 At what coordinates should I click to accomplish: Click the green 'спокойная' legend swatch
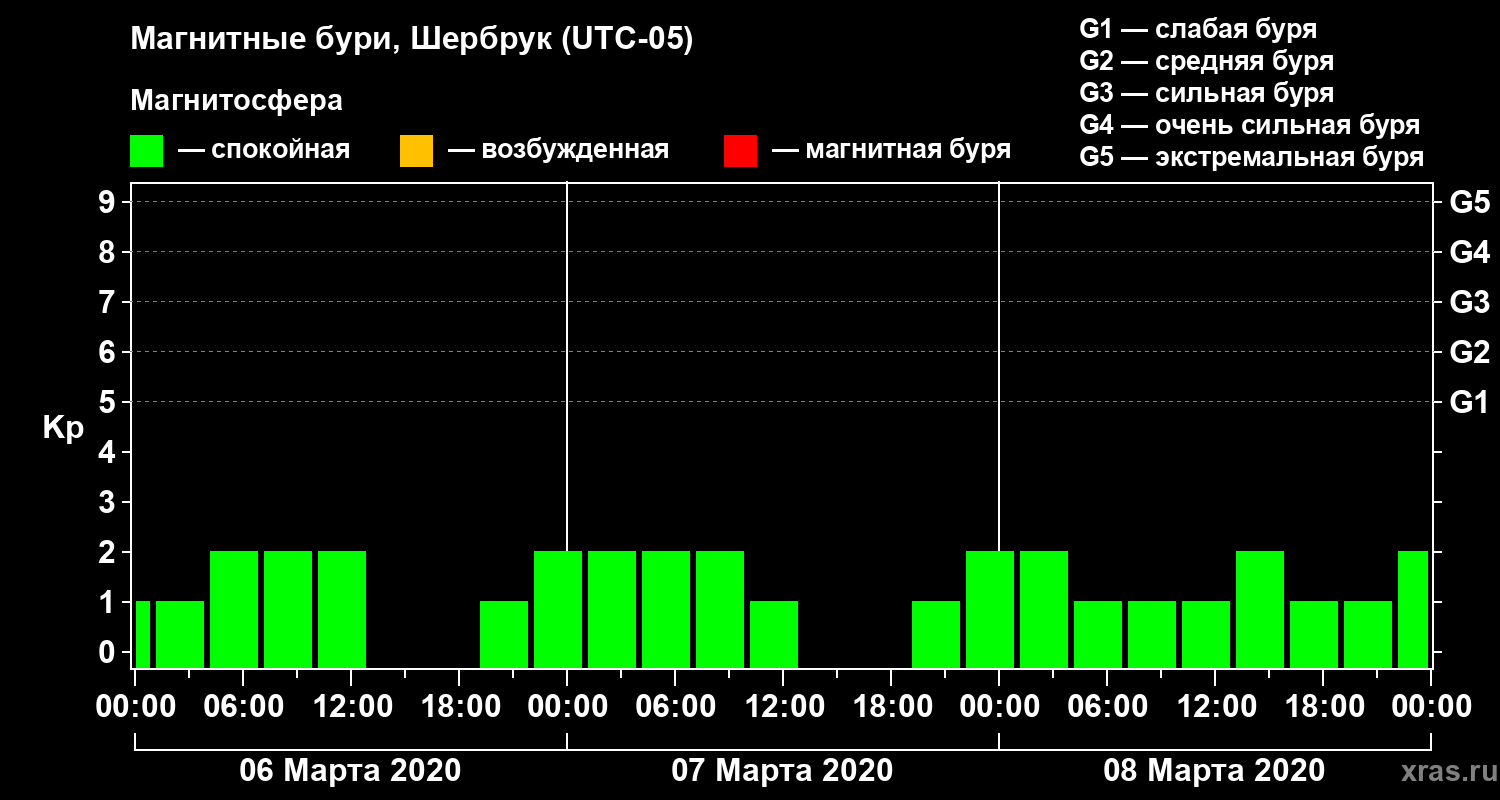tap(146, 151)
